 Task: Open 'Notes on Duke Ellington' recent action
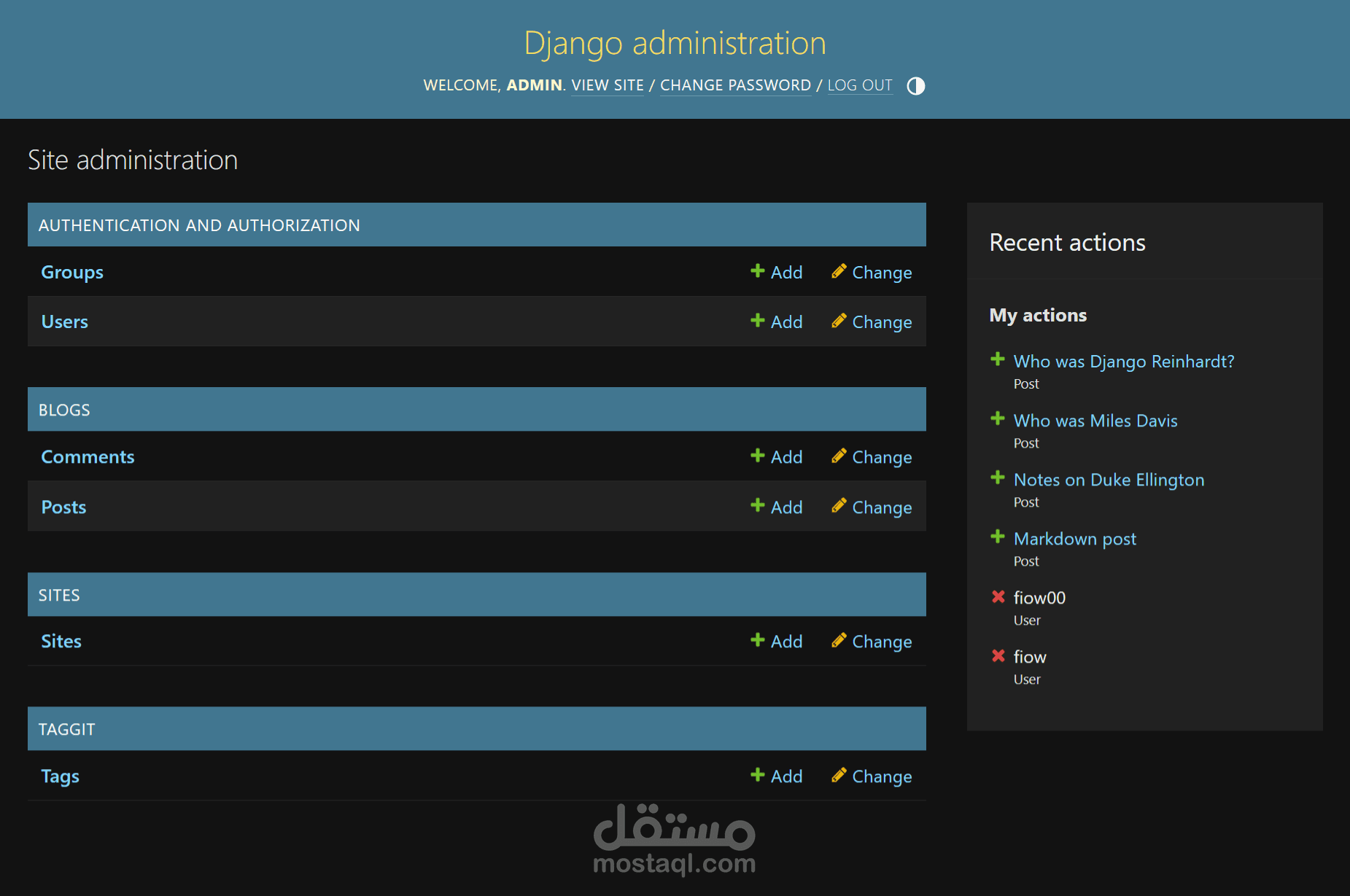point(1109,480)
